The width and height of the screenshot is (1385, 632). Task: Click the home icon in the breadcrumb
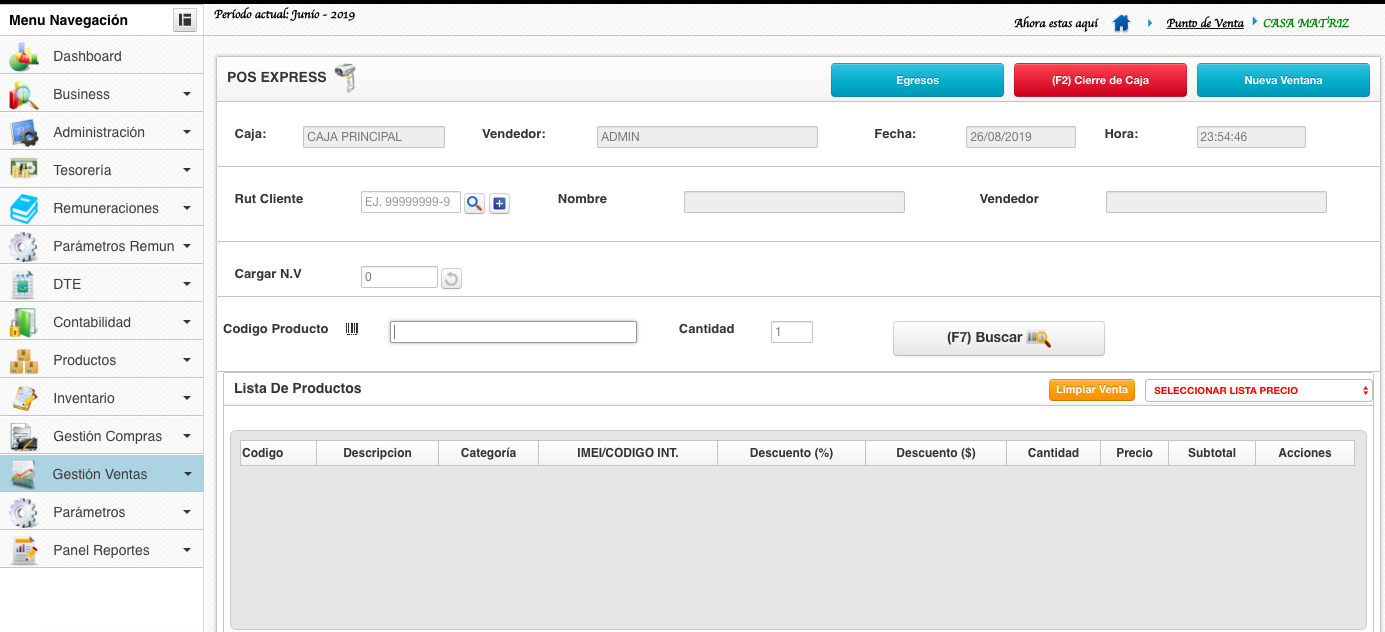click(x=1121, y=23)
